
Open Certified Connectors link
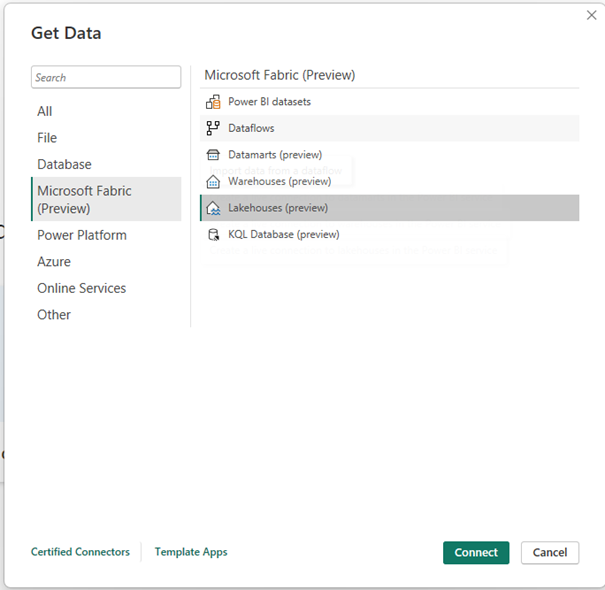coord(80,552)
